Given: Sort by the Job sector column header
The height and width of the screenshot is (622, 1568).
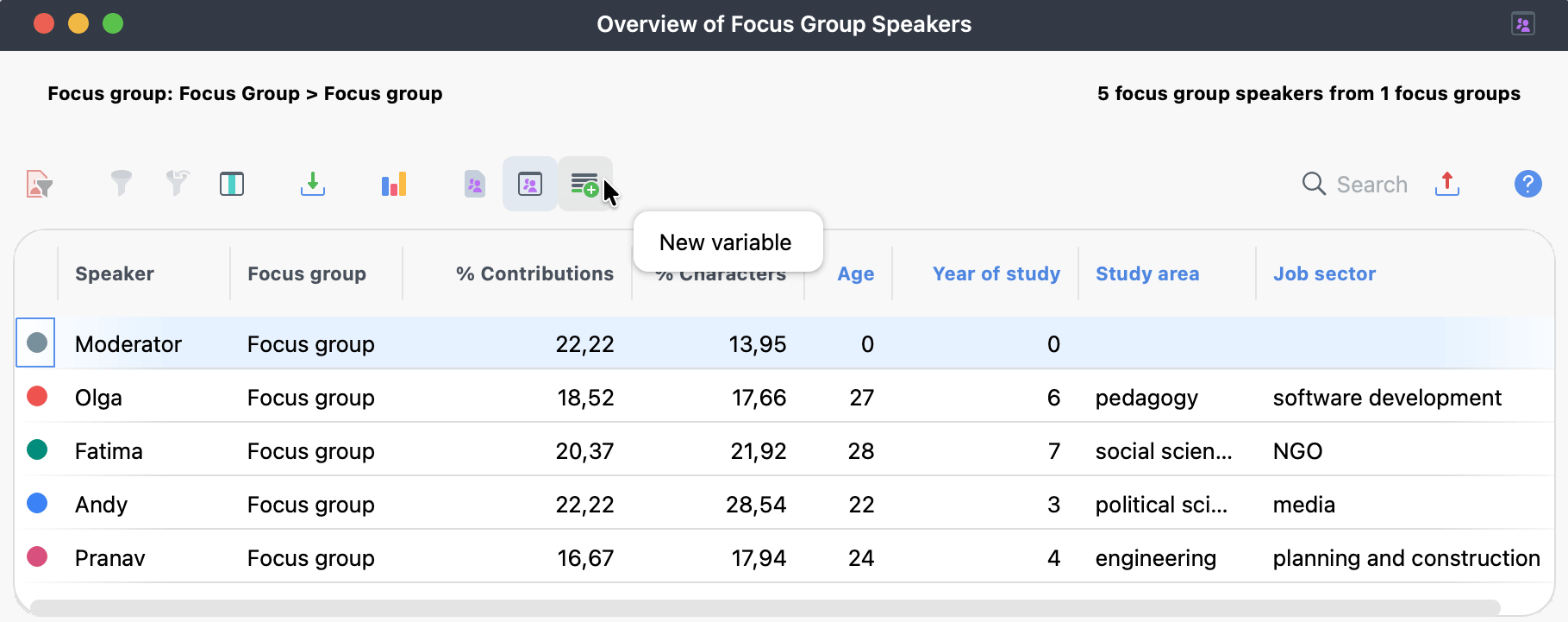Looking at the screenshot, I should click(1325, 273).
